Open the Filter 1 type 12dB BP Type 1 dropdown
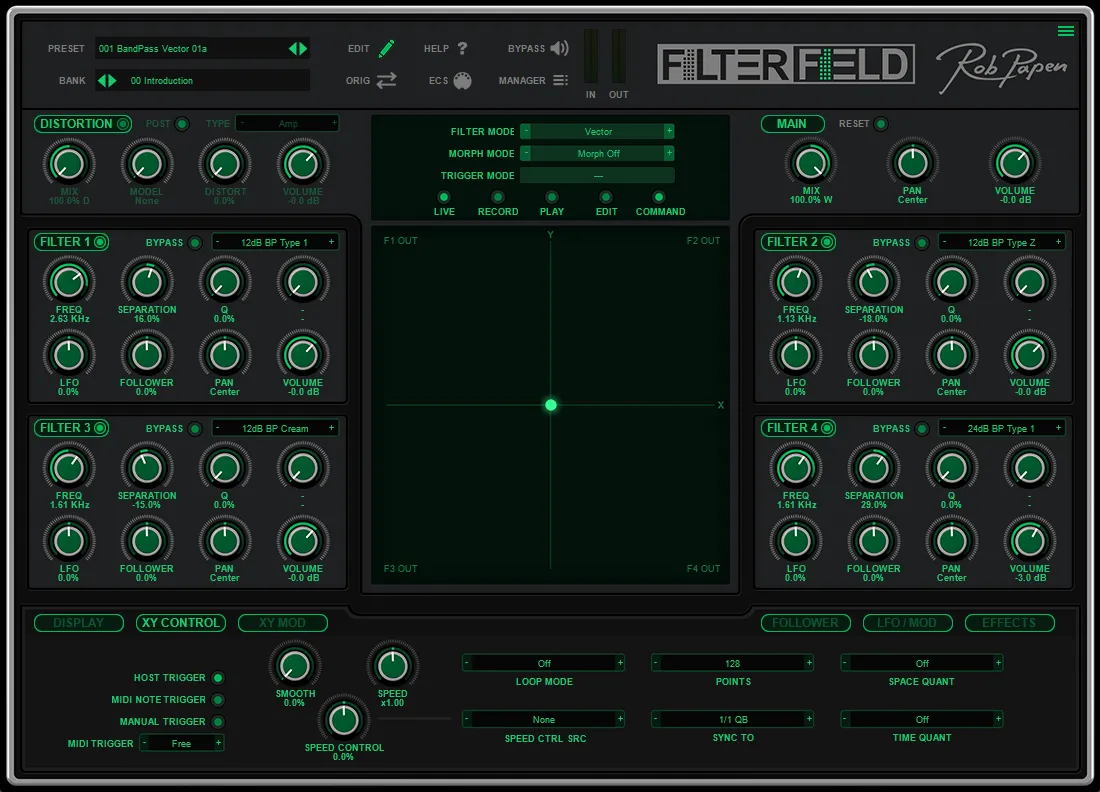This screenshot has height=792, width=1100. 275,242
